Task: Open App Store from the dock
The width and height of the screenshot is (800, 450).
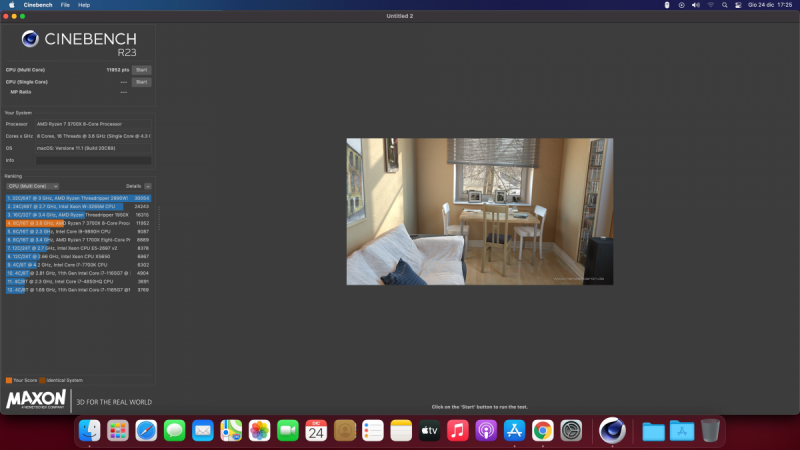Action: tap(514, 431)
